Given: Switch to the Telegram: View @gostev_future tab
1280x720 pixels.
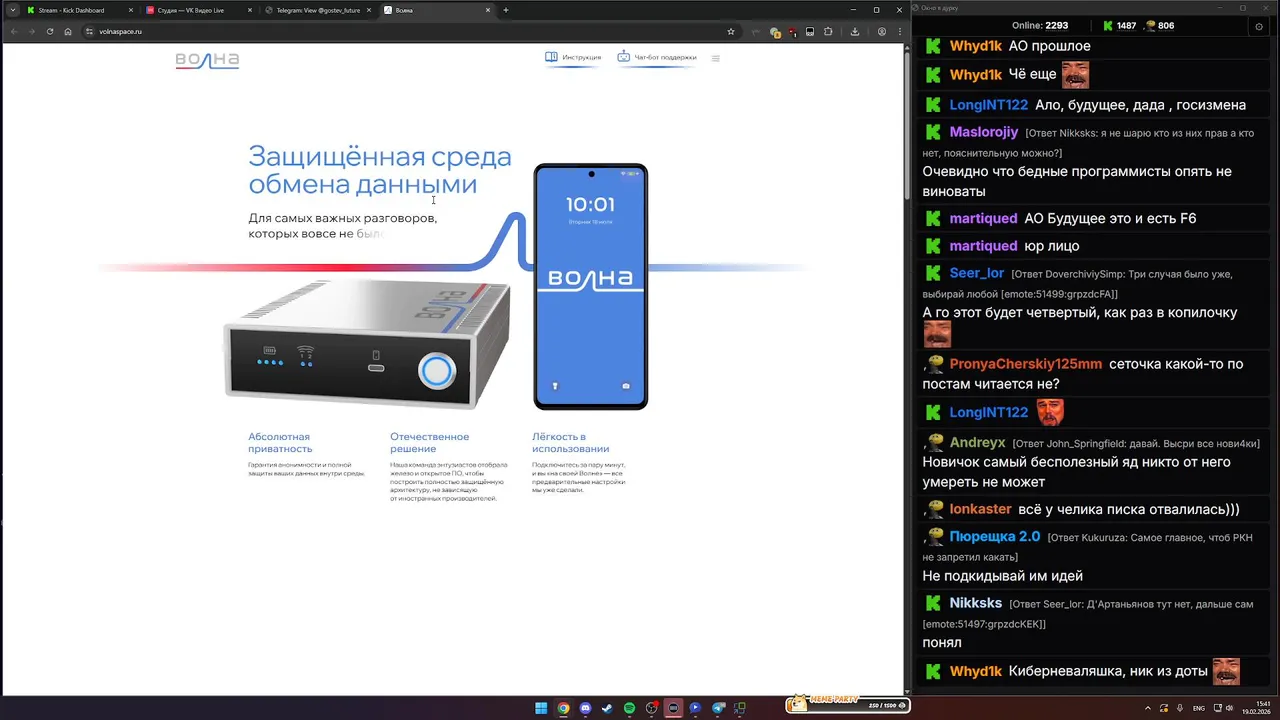Looking at the screenshot, I should (317, 10).
